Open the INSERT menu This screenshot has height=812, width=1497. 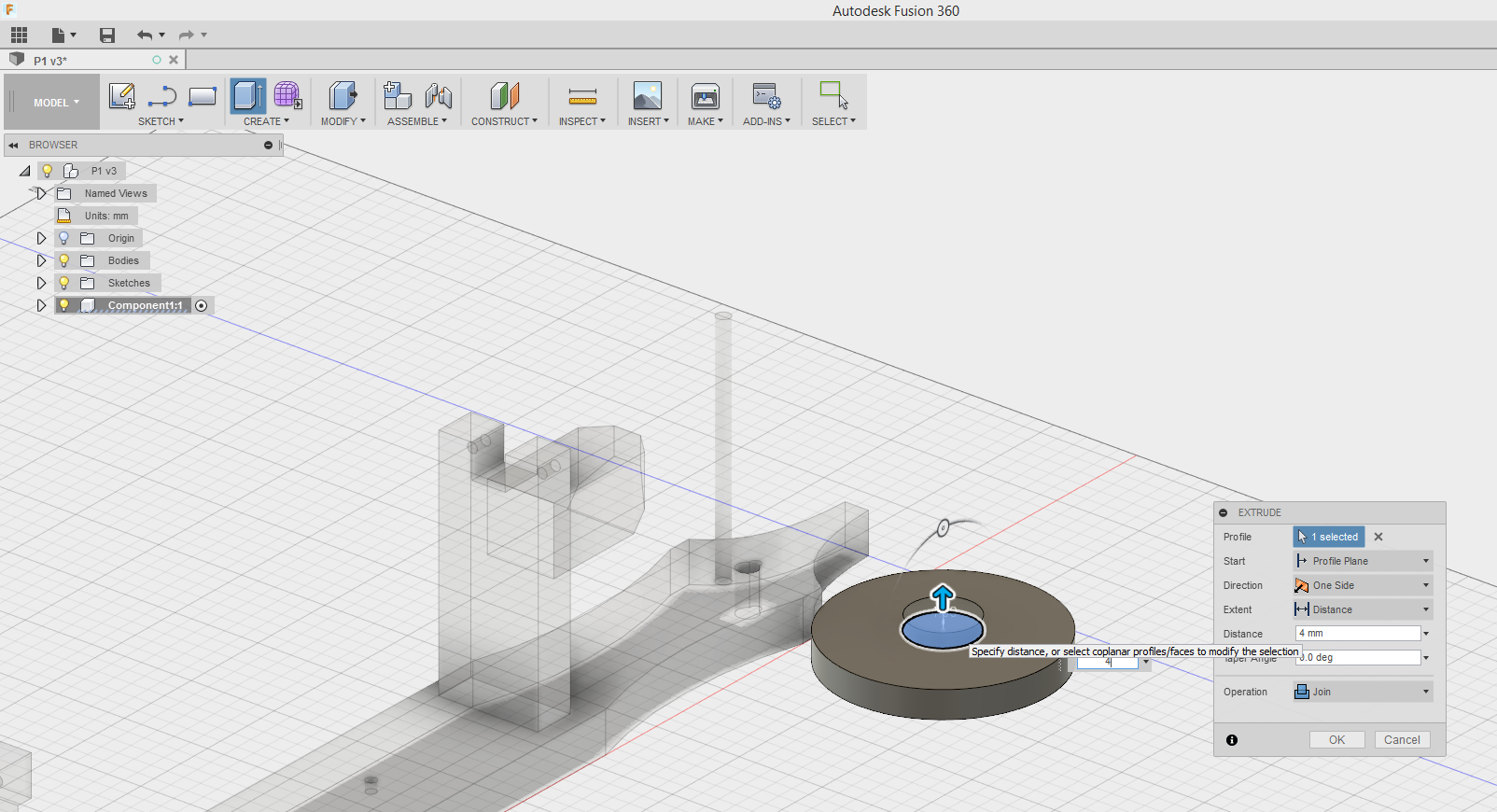click(x=648, y=121)
